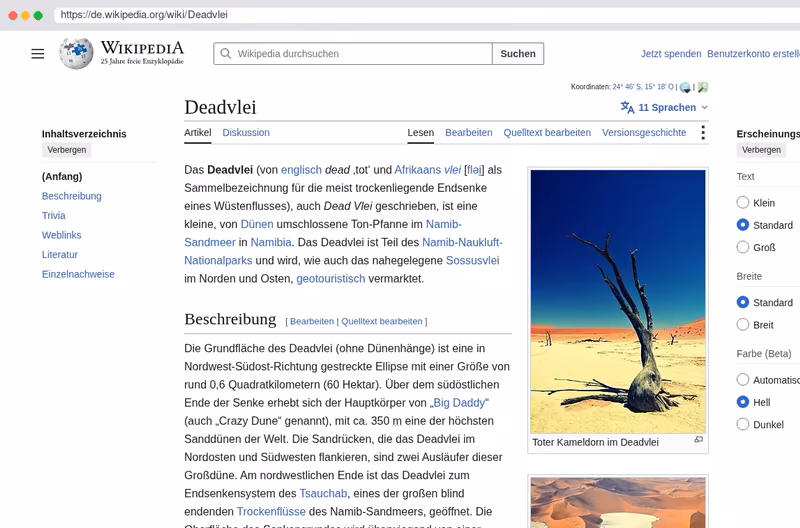The image size is (800, 528).
Task: Open the OpenStreetMap icon beside coordinates
Action: click(703, 87)
